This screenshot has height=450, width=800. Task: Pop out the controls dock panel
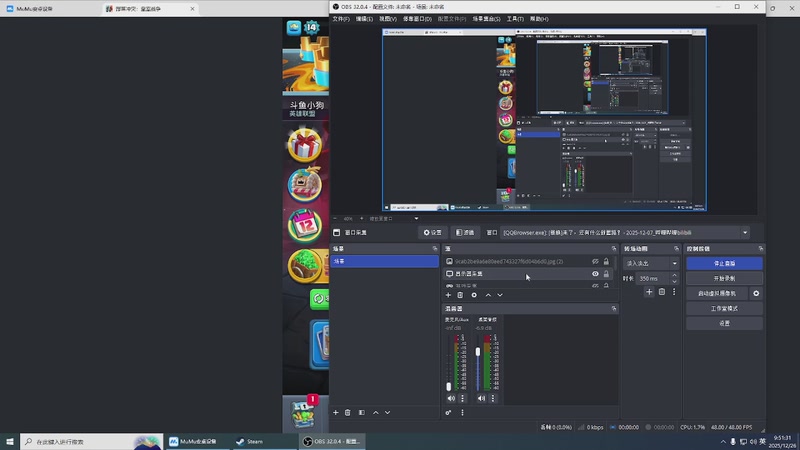(x=761, y=248)
